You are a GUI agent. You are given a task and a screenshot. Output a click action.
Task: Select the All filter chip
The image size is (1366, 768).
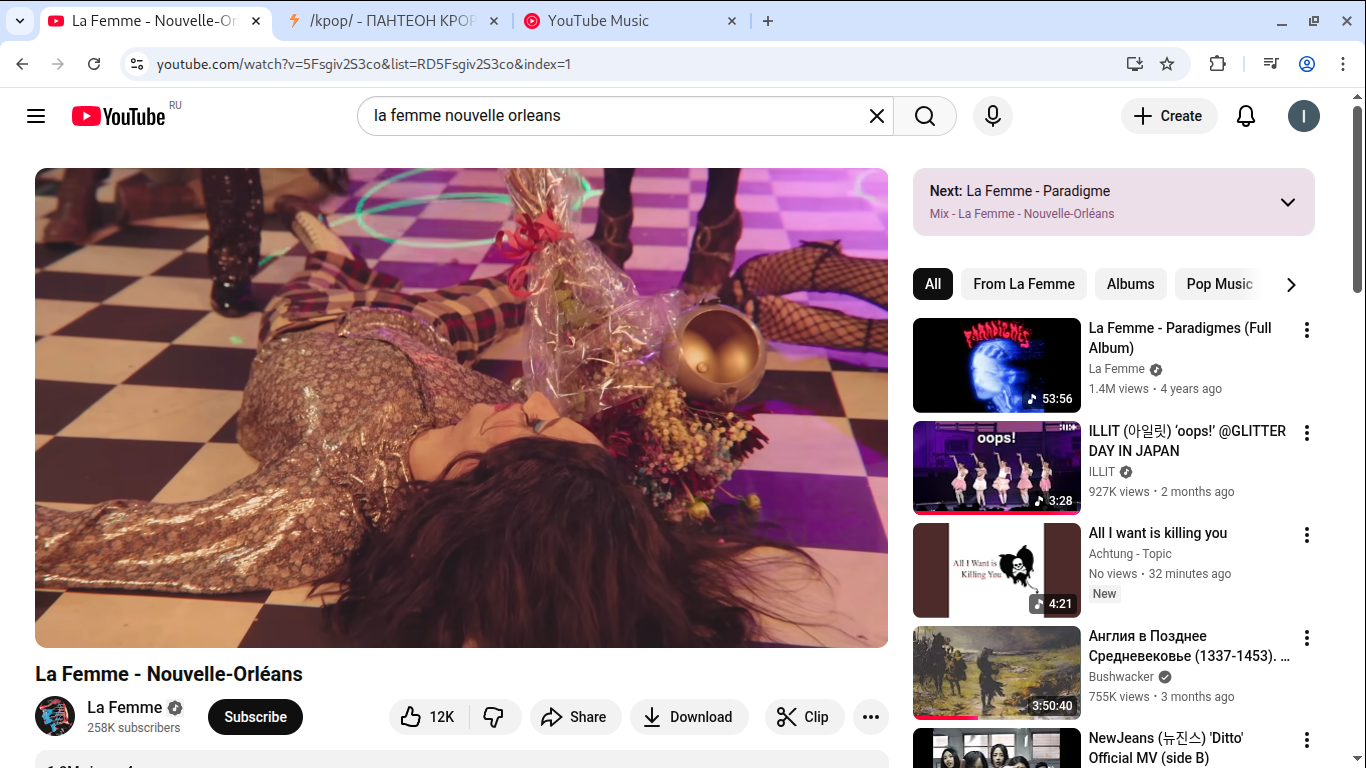(x=933, y=284)
